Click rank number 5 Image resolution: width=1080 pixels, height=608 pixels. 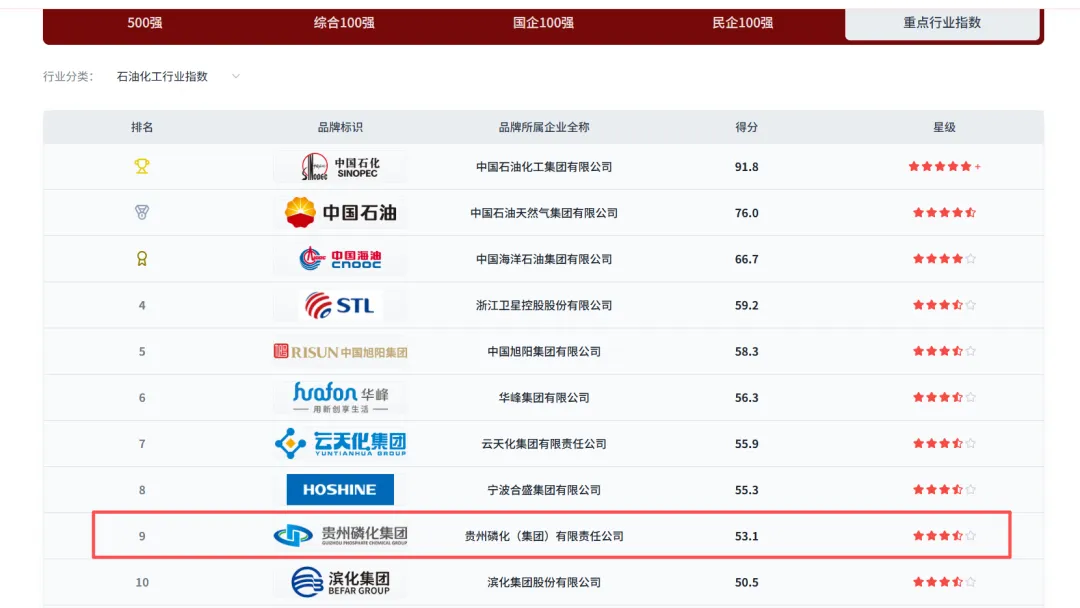142,351
